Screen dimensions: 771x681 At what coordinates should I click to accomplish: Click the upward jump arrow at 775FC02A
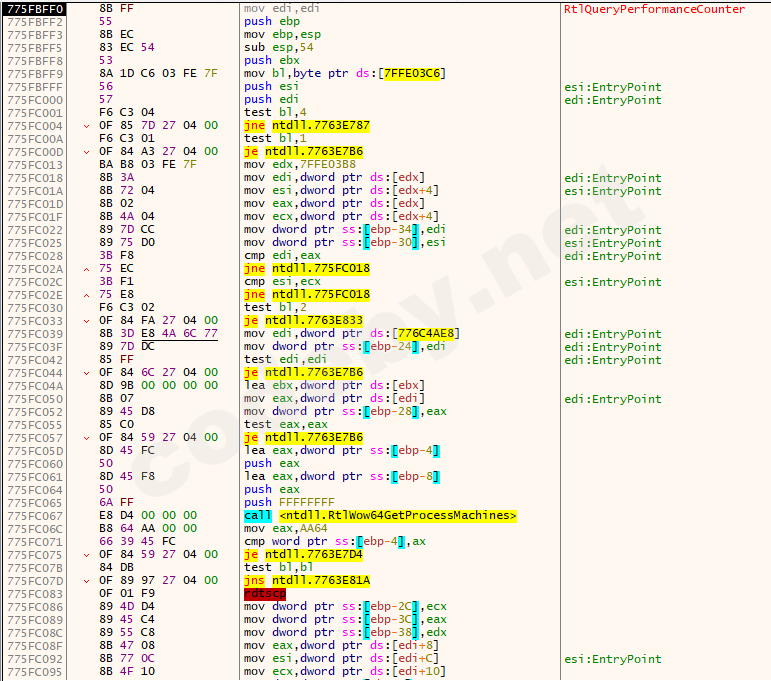87,269
